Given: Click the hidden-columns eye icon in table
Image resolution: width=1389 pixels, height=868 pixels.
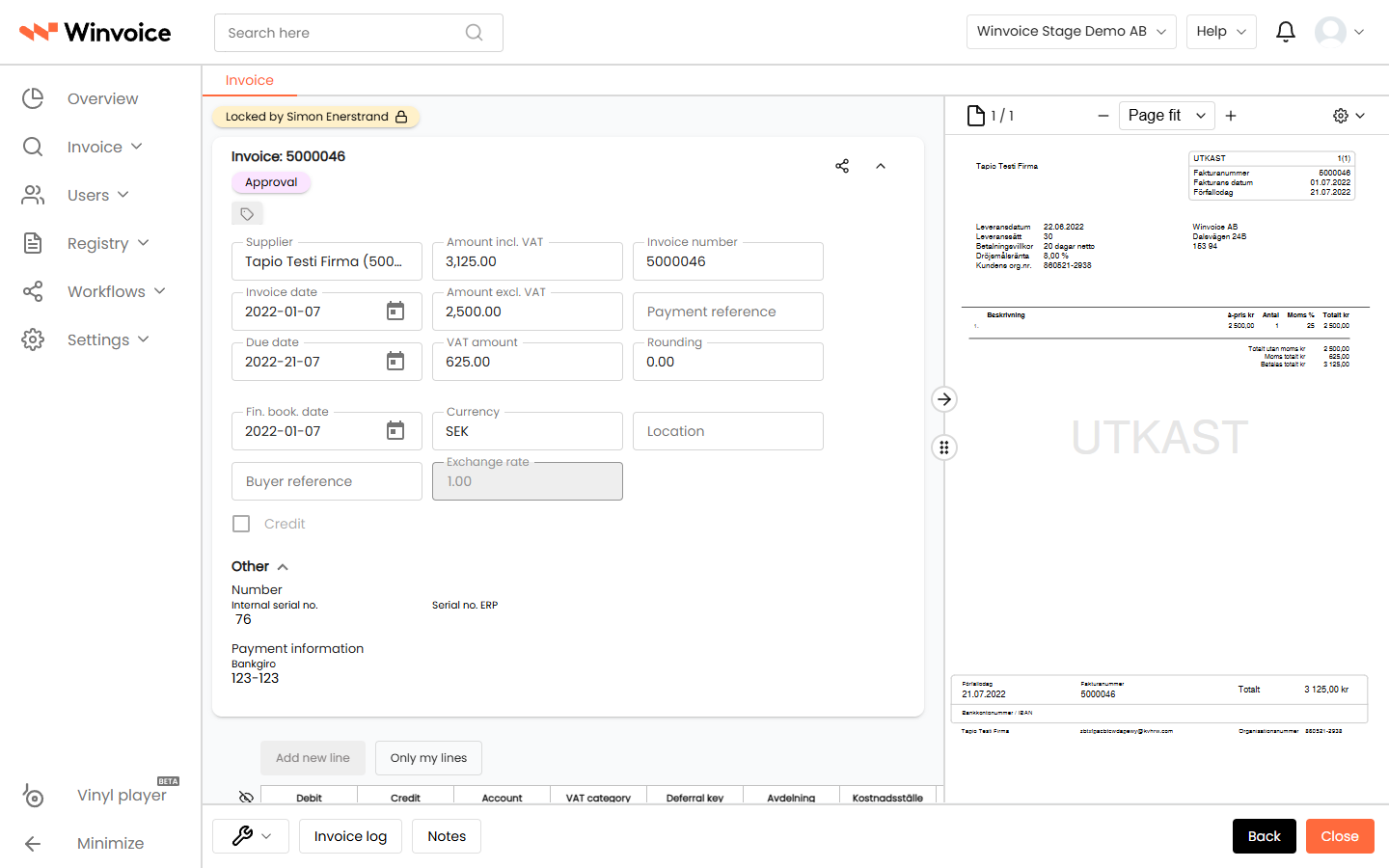Looking at the screenshot, I should (246, 798).
